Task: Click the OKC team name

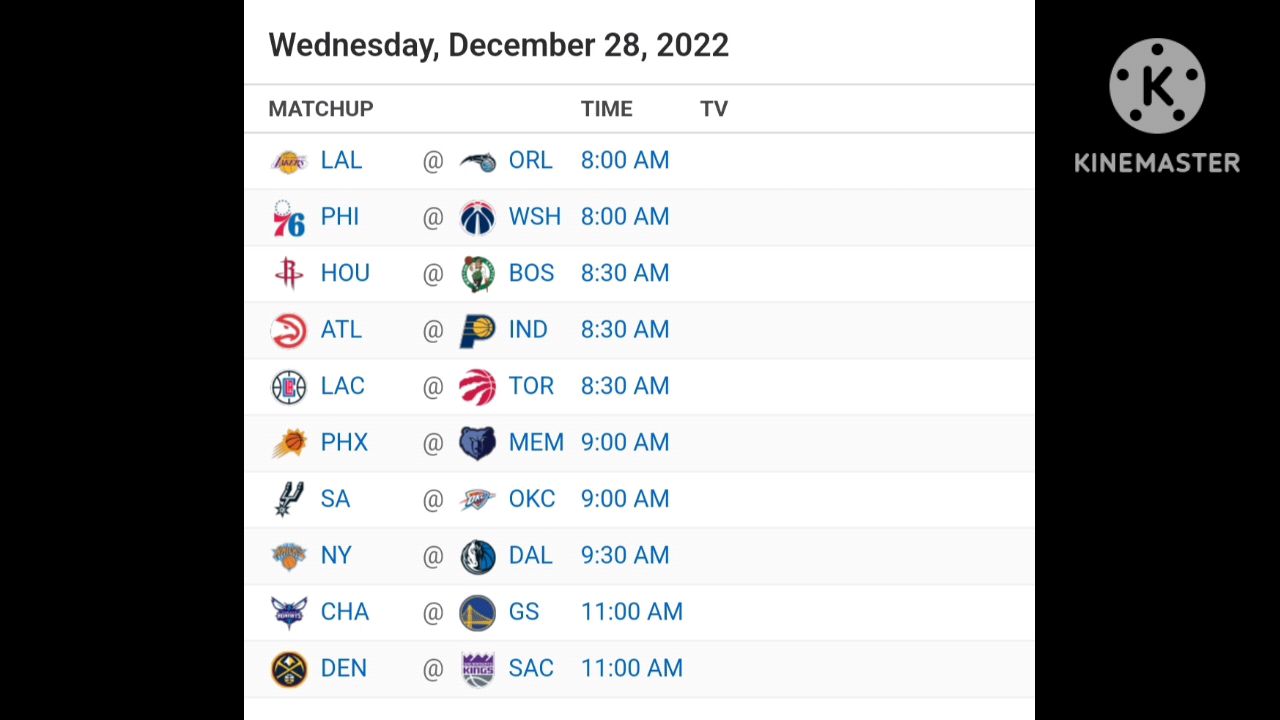Action: coord(531,499)
